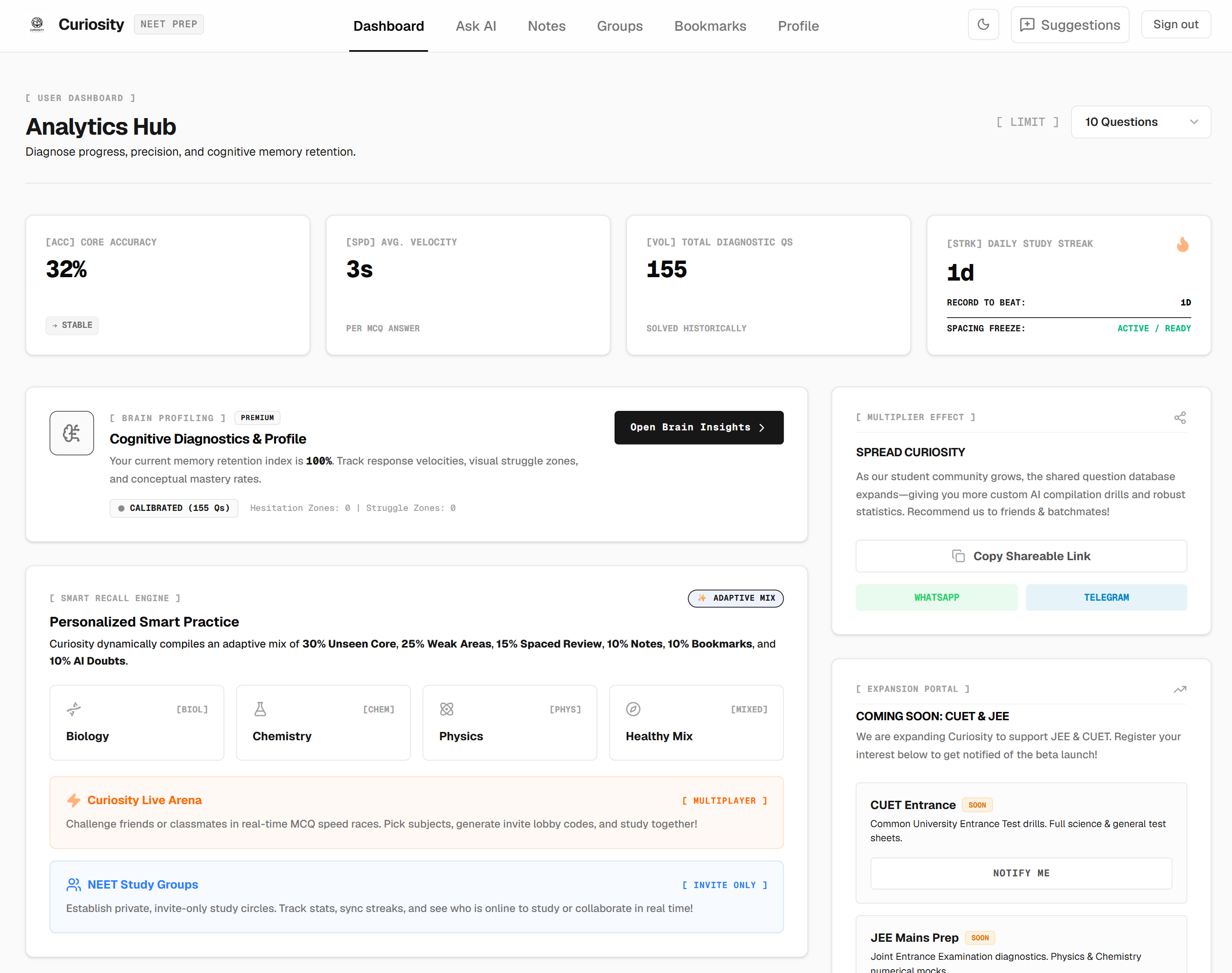The image size is (1232, 973).
Task: Click the brain profiling icon
Action: point(72,433)
